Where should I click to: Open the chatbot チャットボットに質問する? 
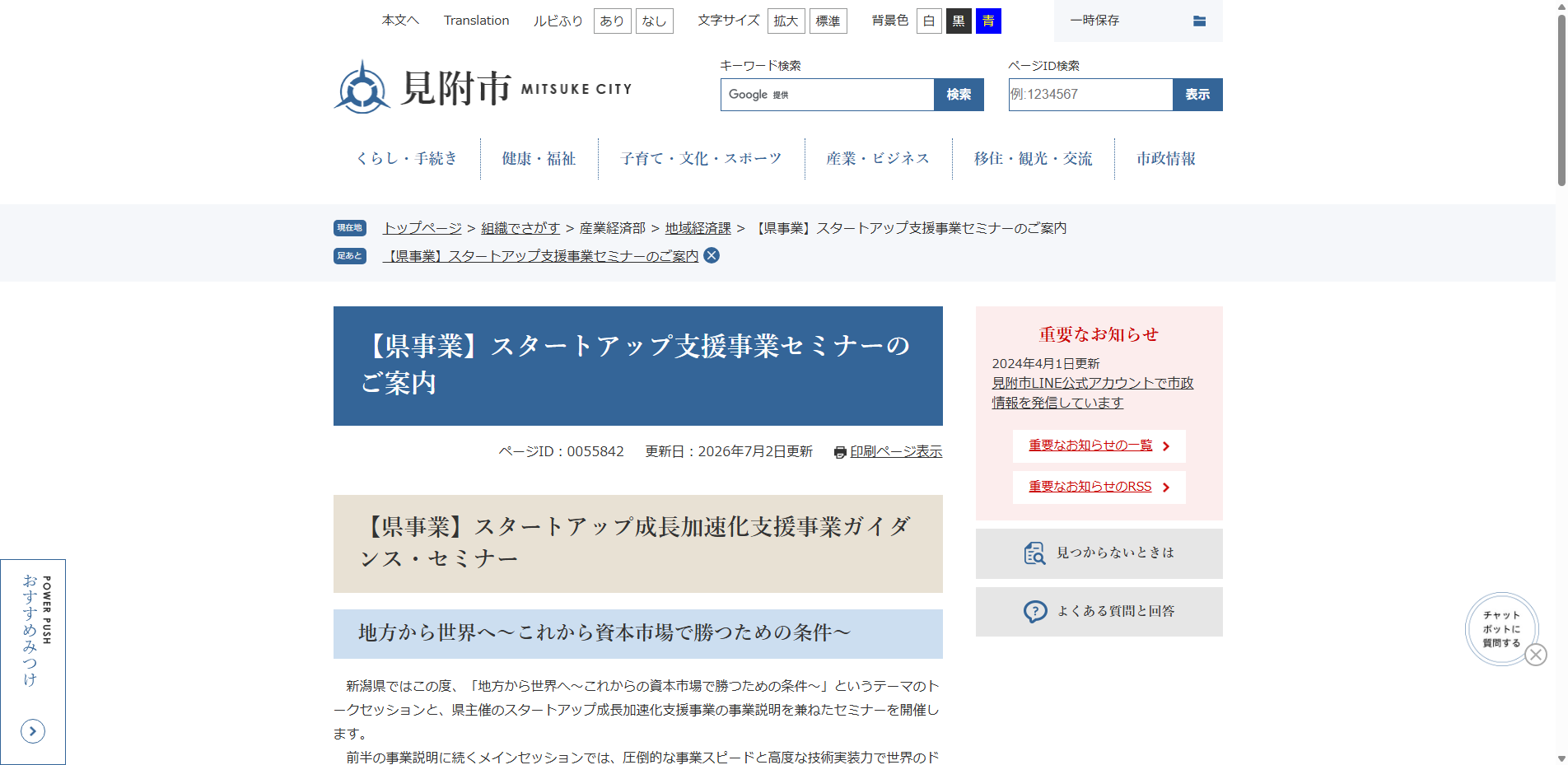[1501, 629]
